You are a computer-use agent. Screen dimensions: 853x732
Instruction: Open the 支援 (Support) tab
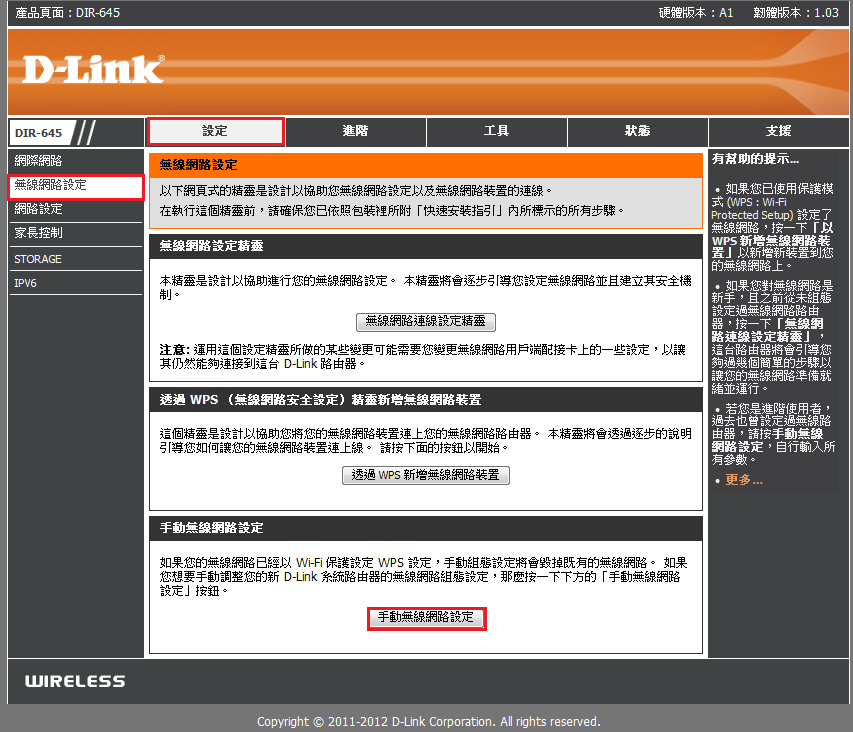click(x=778, y=131)
